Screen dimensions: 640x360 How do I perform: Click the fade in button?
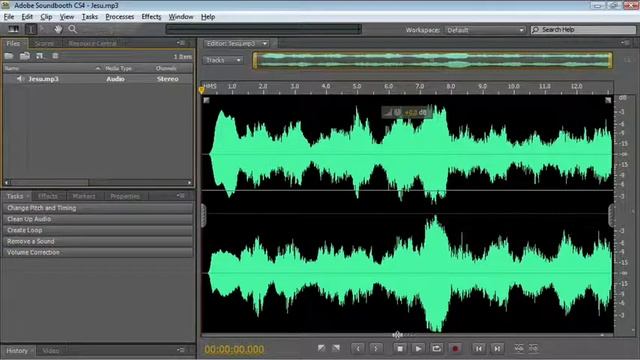point(322,348)
